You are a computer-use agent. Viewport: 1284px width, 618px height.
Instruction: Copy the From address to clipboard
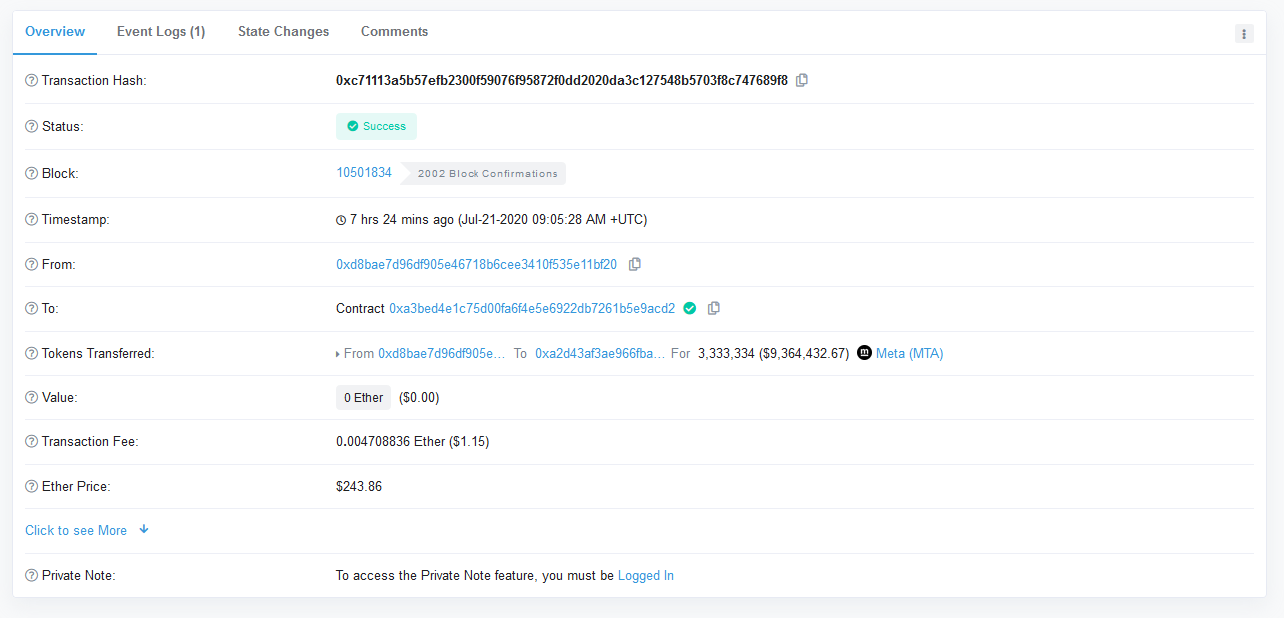[x=634, y=265]
